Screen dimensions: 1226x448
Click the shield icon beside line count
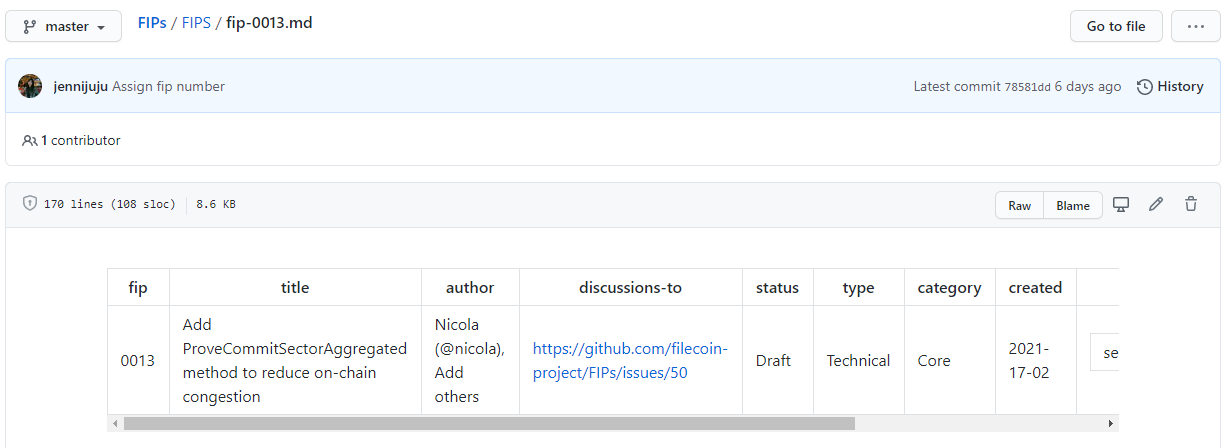point(29,204)
